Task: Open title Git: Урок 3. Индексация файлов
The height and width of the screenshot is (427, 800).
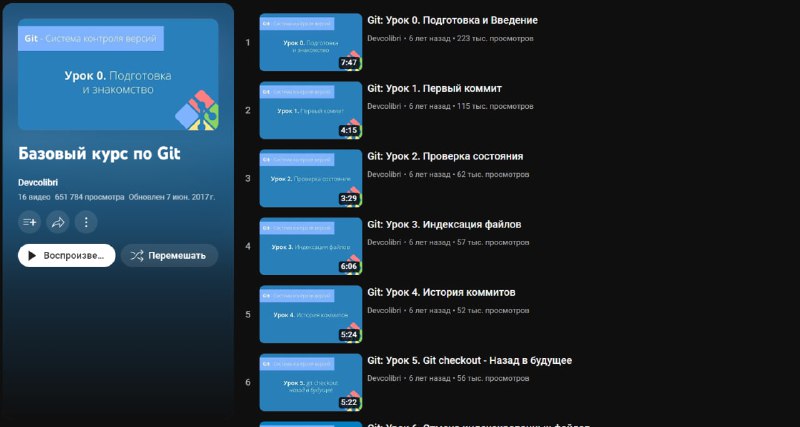Action: click(444, 224)
